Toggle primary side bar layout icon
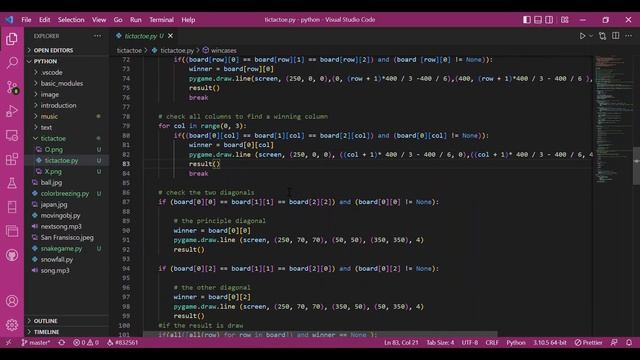 [527, 20]
